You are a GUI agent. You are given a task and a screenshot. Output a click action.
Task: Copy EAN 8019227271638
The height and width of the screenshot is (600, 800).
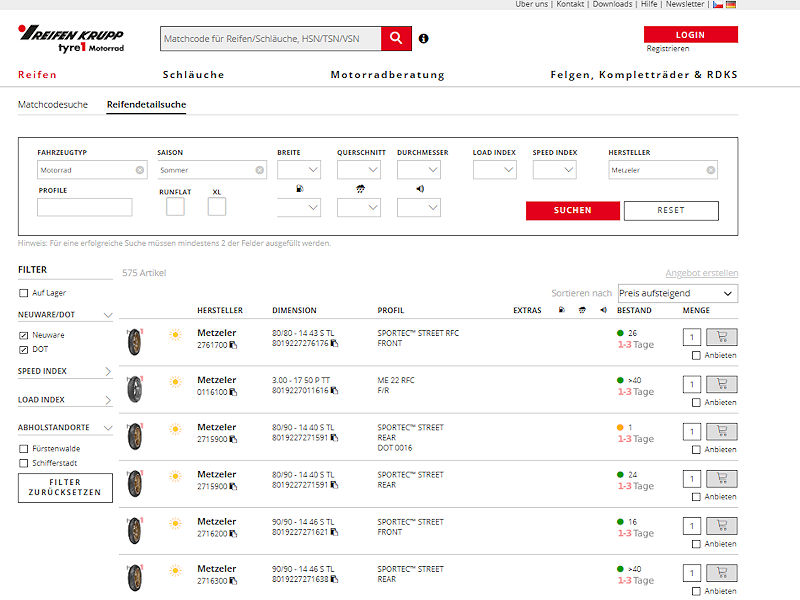point(334,579)
